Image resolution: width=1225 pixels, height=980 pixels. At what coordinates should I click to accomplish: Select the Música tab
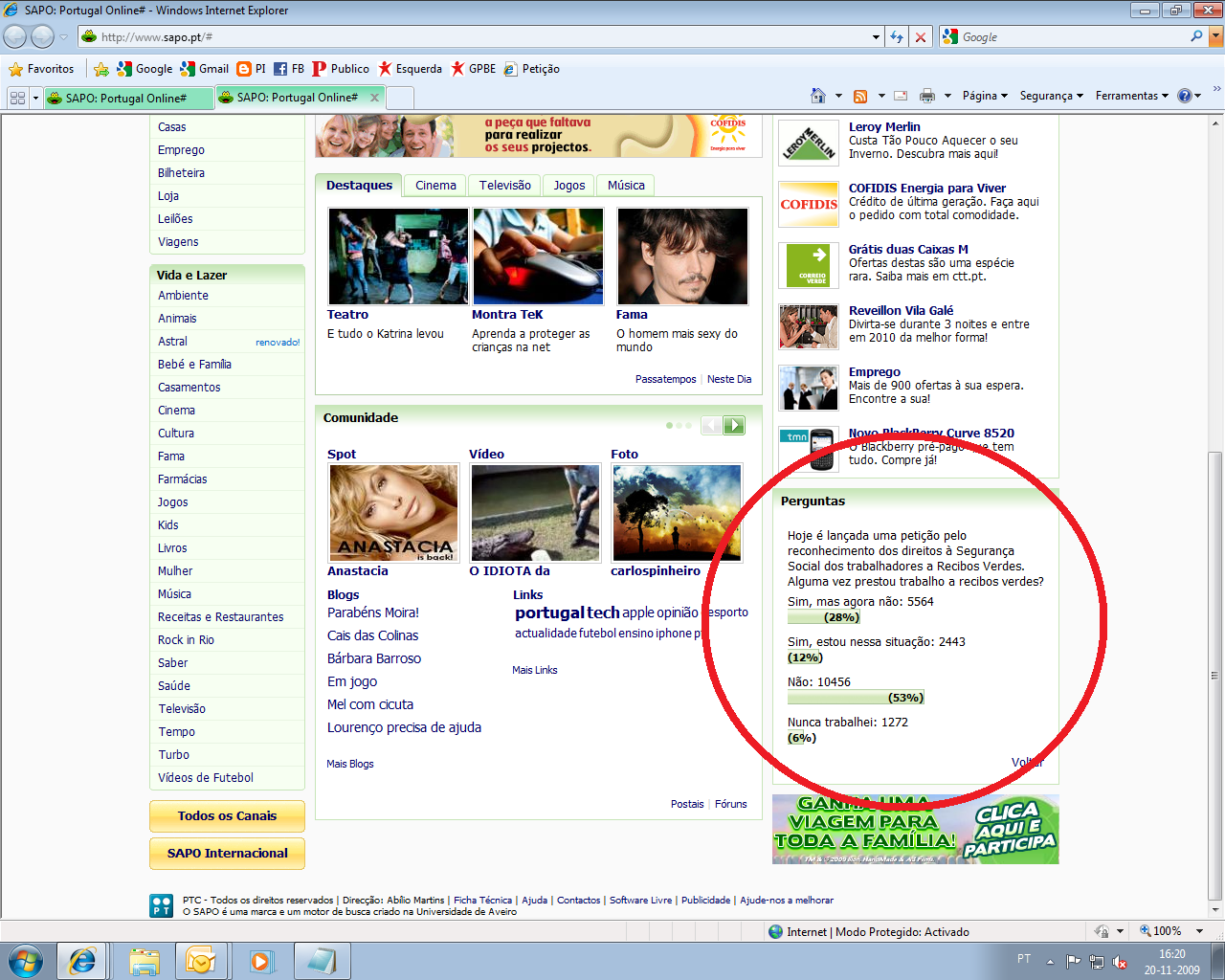(x=626, y=186)
